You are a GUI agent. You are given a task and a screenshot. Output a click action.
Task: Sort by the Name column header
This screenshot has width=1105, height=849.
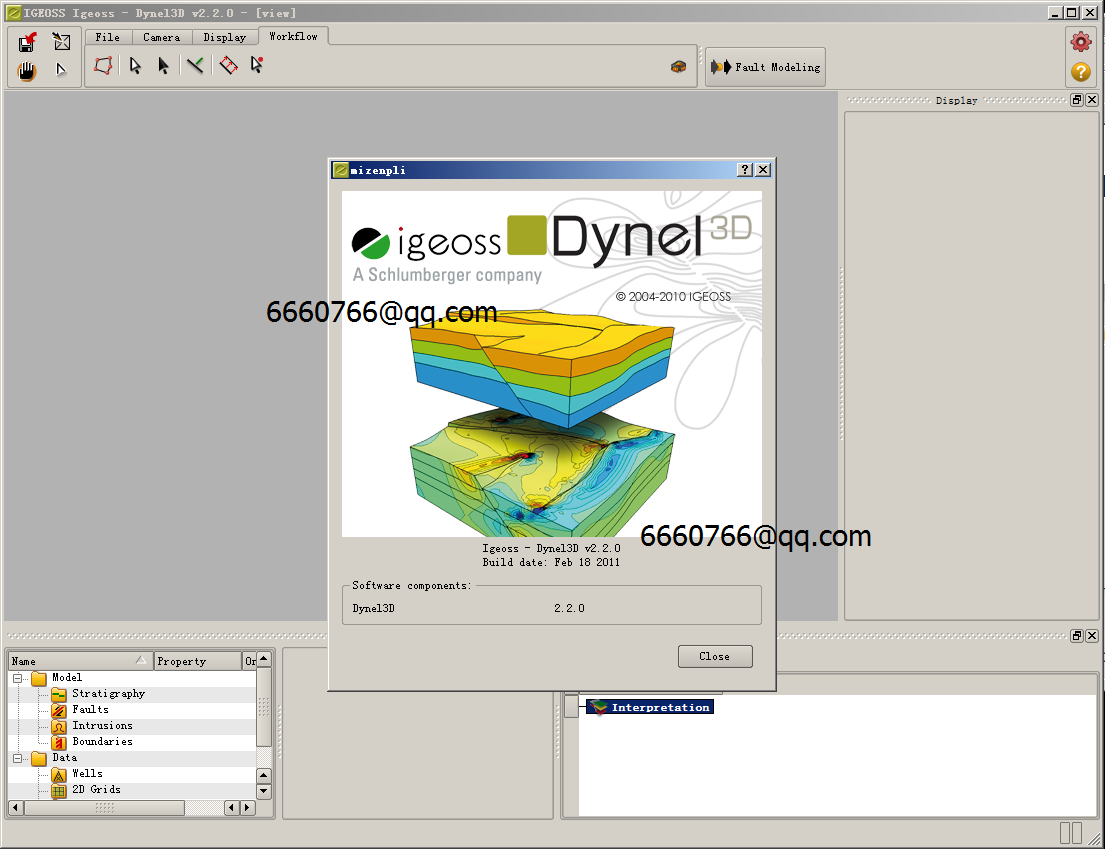[x=80, y=661]
